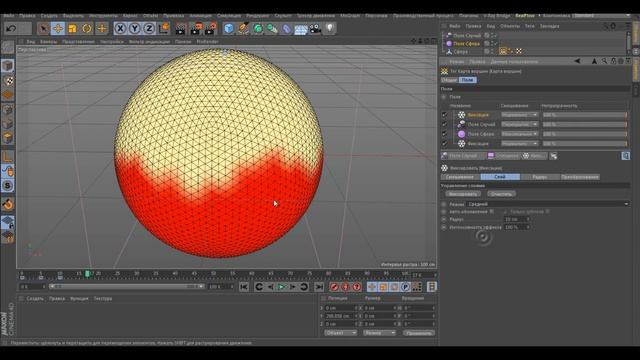Switch to the Basic tab of the vertex map tag
Image resolution: width=640 pixels, height=360 pixels.
point(449,80)
